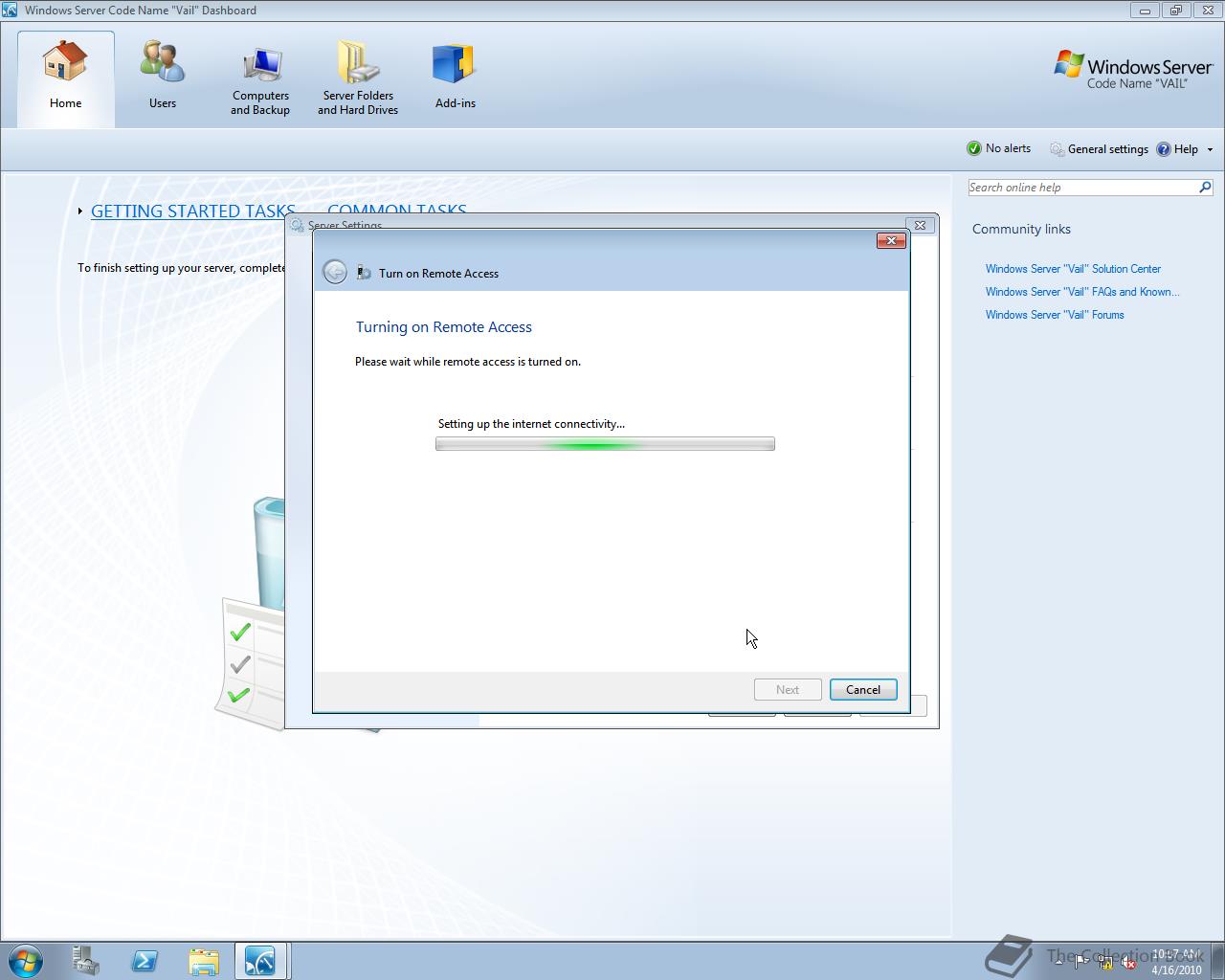Screen dimensions: 1225x980
Task: Minimize the Dashboard window
Action: (1144, 11)
